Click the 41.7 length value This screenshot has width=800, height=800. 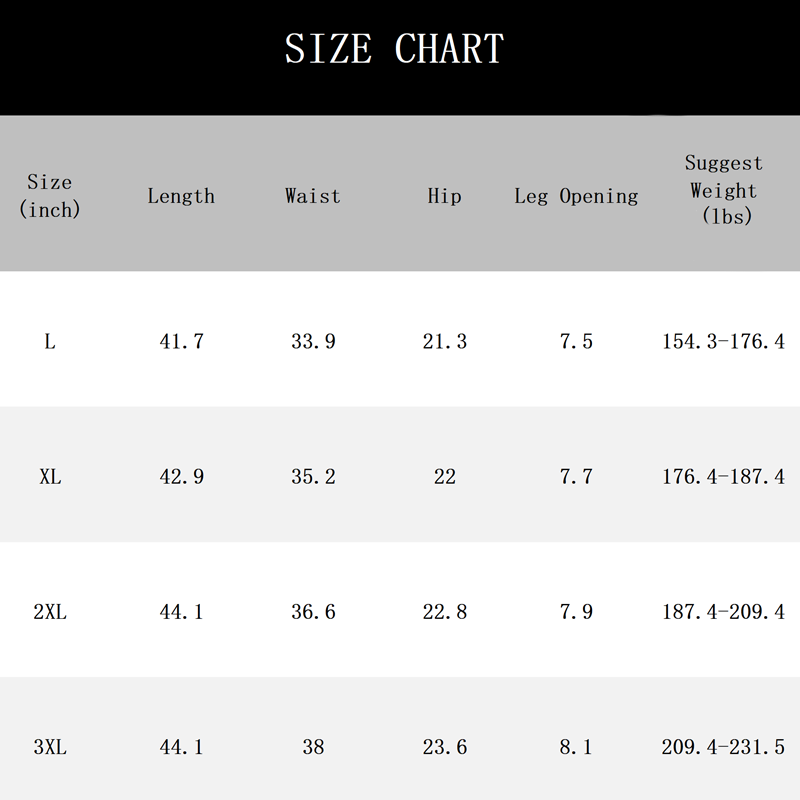181,342
